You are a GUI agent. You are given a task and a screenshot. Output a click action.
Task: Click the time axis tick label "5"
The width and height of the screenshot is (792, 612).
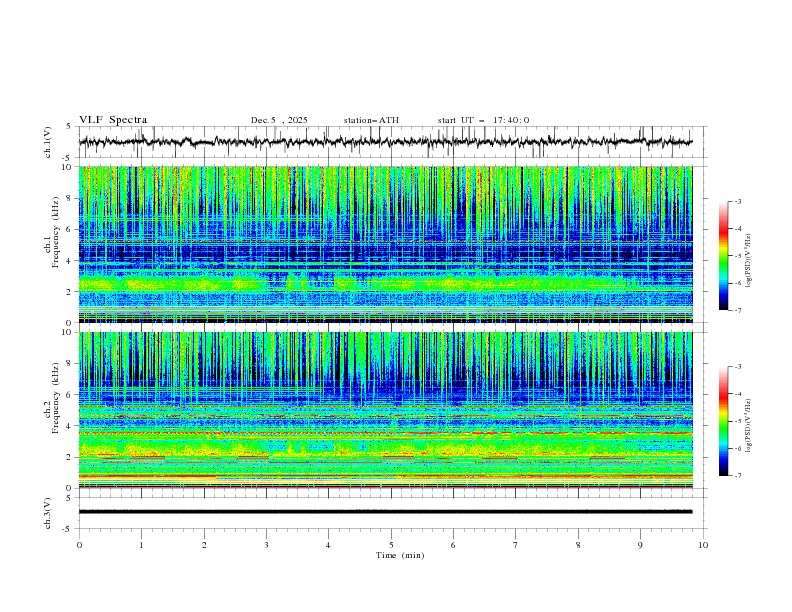(x=391, y=545)
